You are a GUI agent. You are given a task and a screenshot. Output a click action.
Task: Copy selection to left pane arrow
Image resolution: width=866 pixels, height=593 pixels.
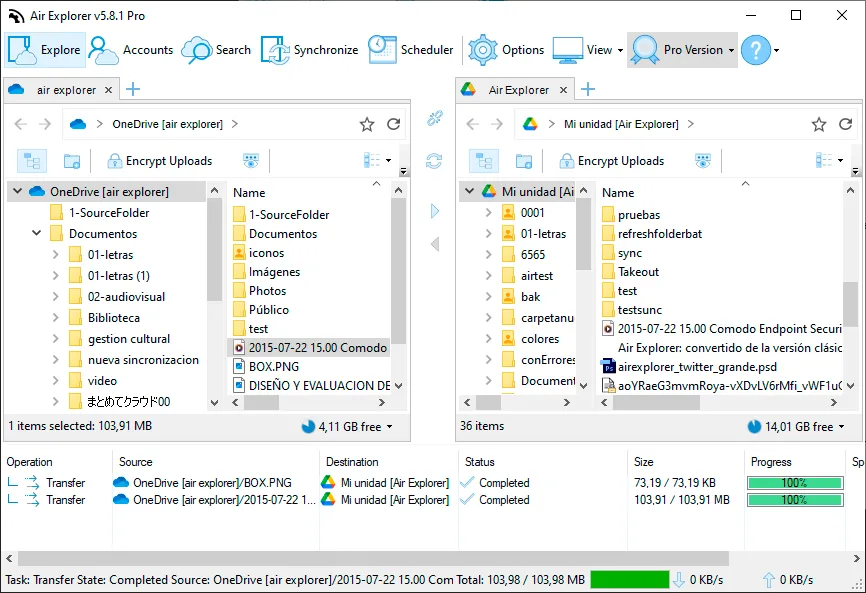click(435, 244)
